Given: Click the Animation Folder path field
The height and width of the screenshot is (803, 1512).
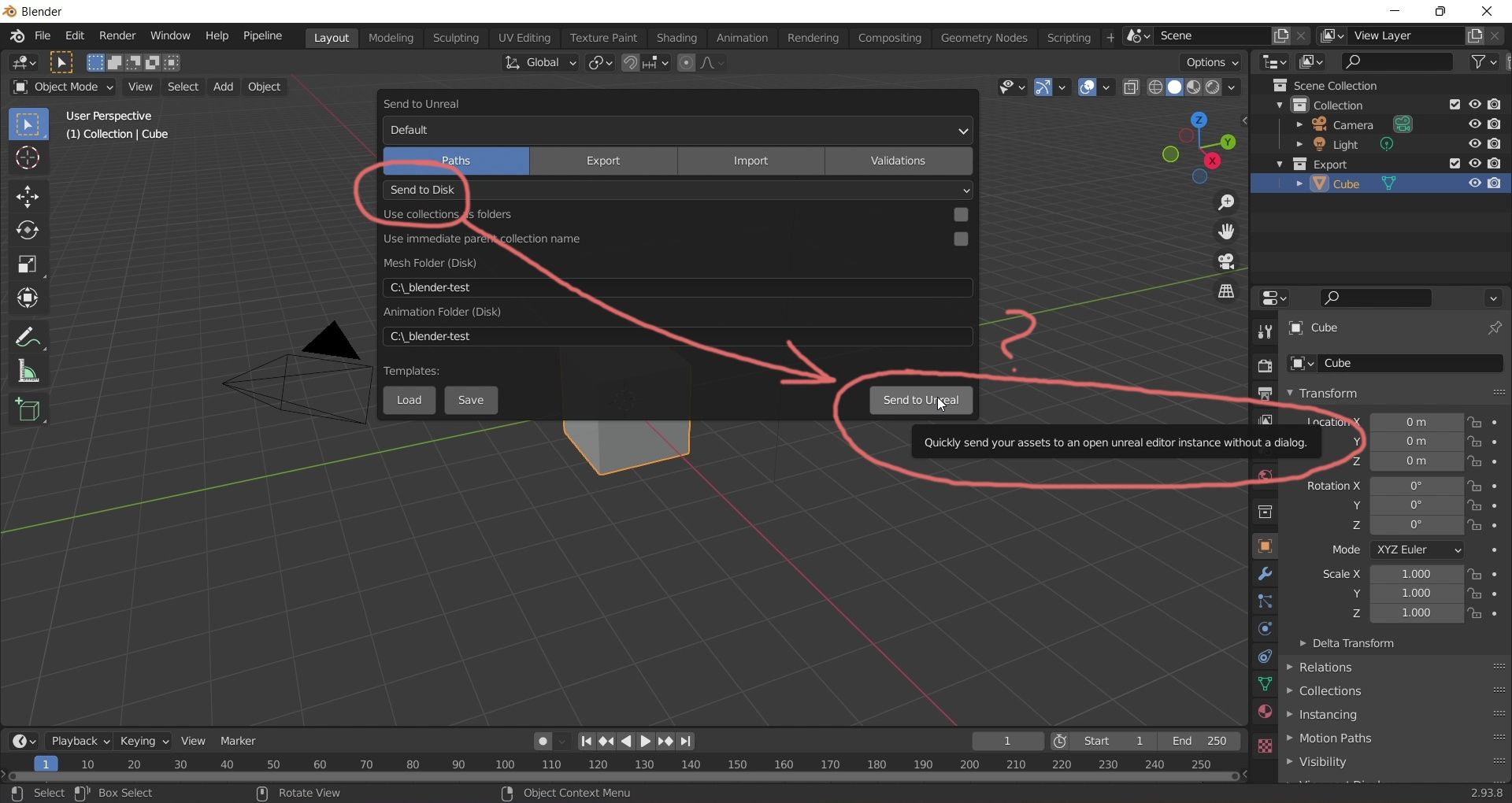Looking at the screenshot, I should [677, 336].
